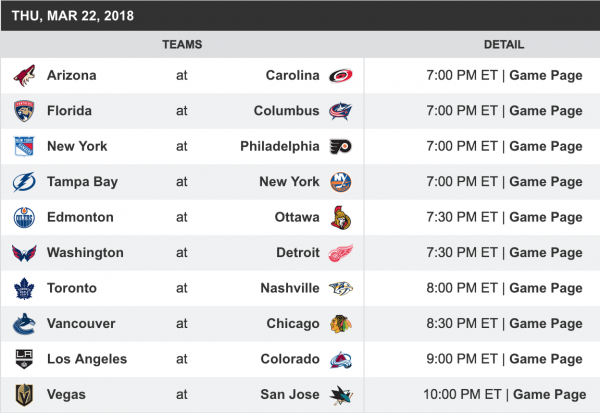Click the Columbus Blue Jackets logo
This screenshot has height=413, width=600.
coord(340,111)
